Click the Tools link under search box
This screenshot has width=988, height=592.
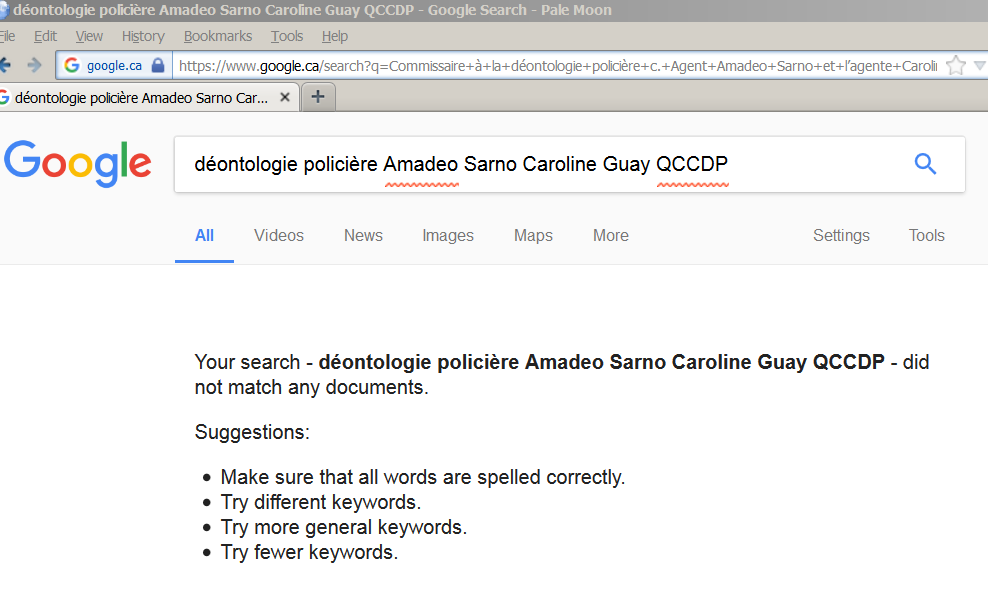(926, 236)
